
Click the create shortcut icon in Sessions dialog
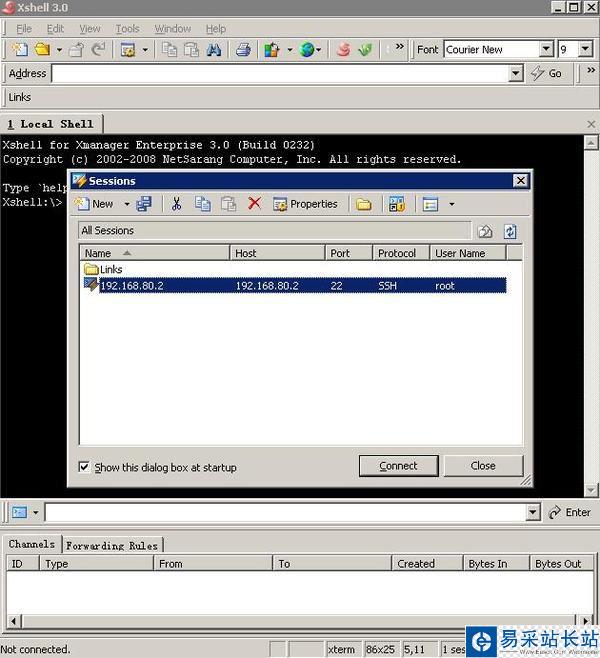397,204
